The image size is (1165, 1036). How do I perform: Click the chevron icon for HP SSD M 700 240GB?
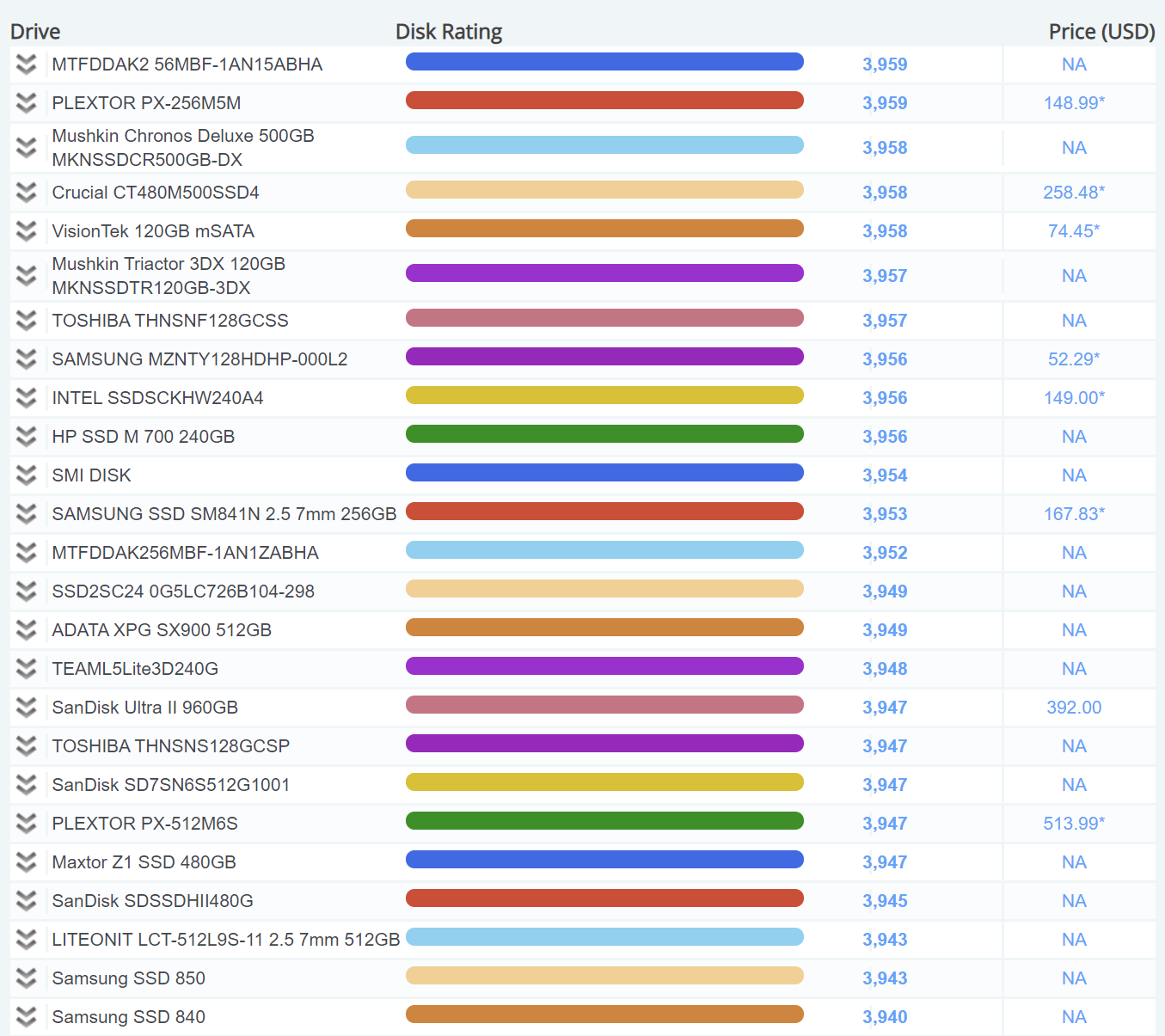pos(27,437)
